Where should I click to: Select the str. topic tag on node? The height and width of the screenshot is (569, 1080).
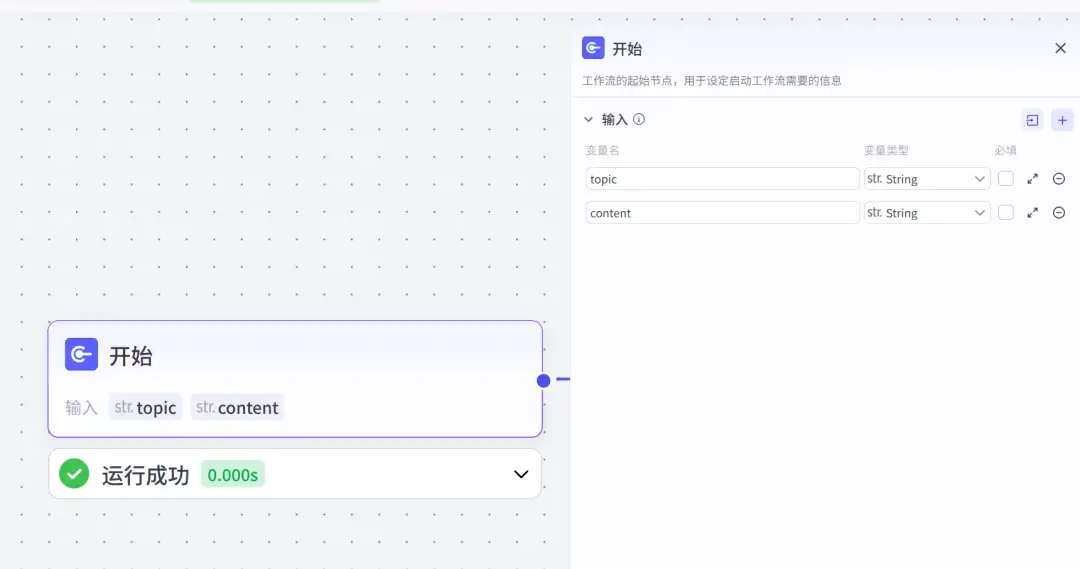point(145,407)
